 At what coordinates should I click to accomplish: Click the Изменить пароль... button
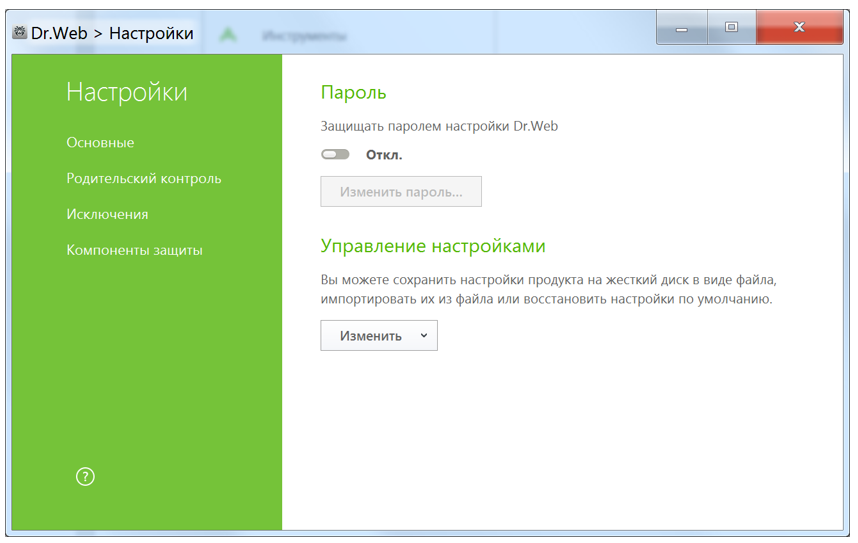[401, 192]
